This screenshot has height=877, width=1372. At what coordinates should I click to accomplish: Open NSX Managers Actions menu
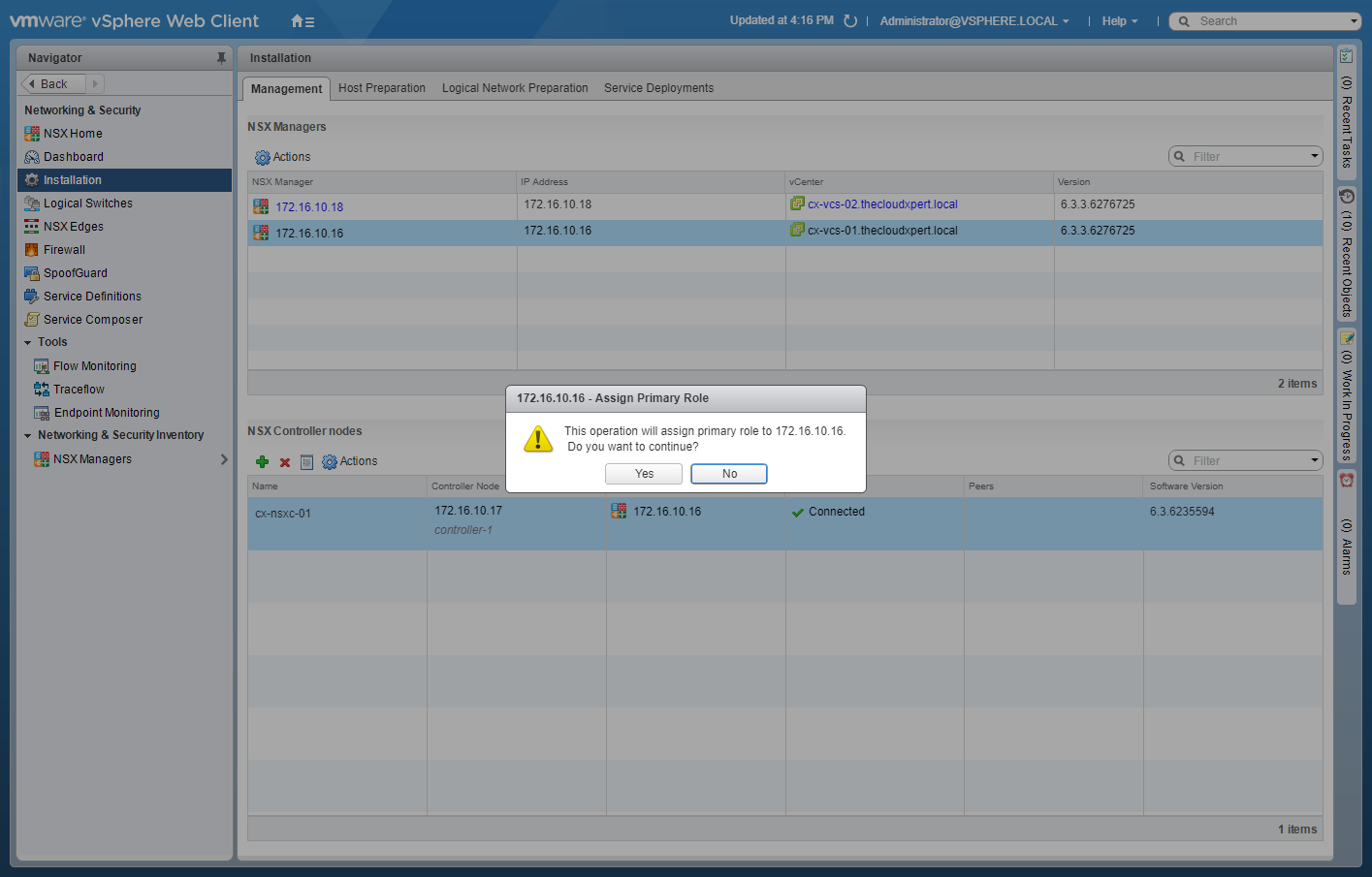[283, 157]
